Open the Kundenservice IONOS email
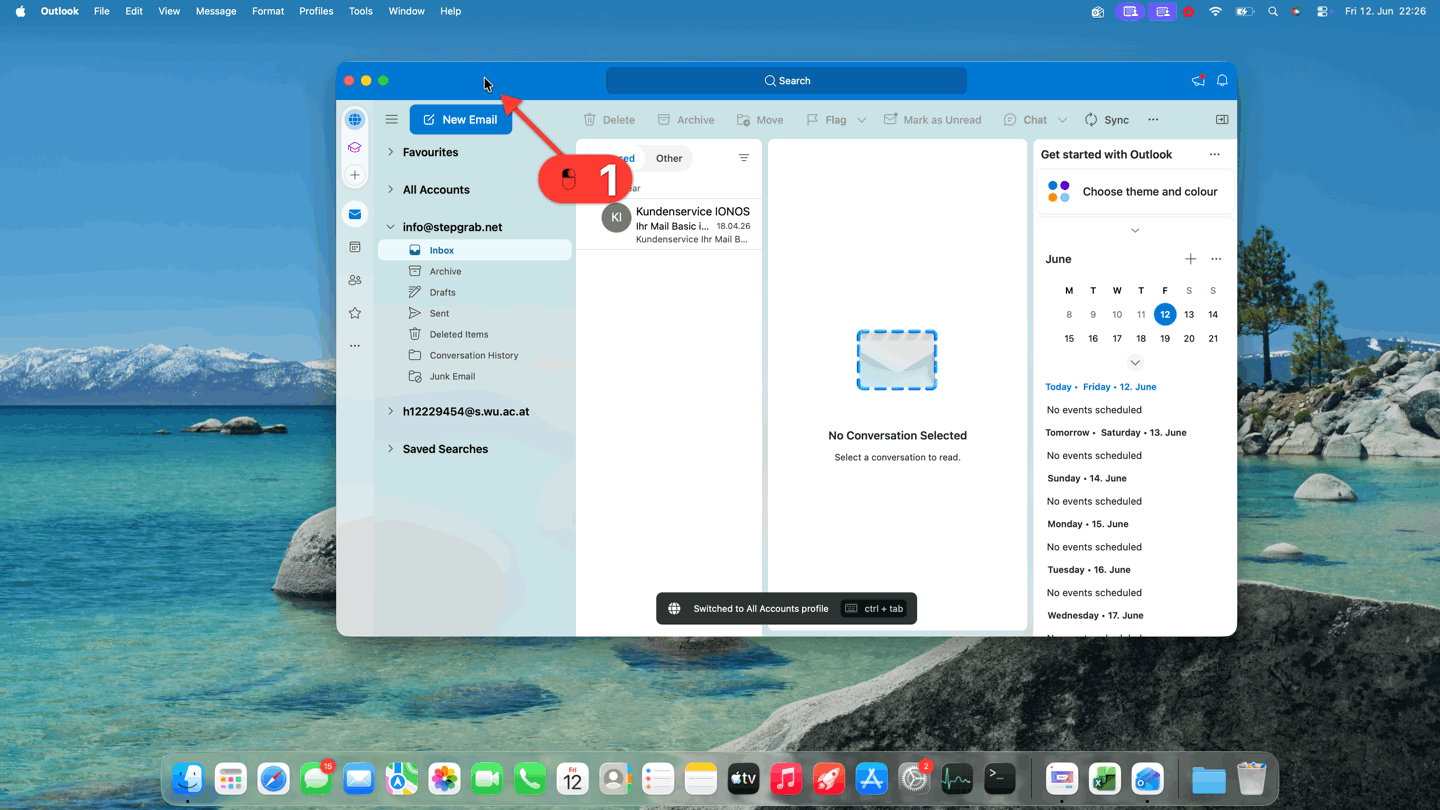The height and width of the screenshot is (810, 1440). click(x=669, y=224)
